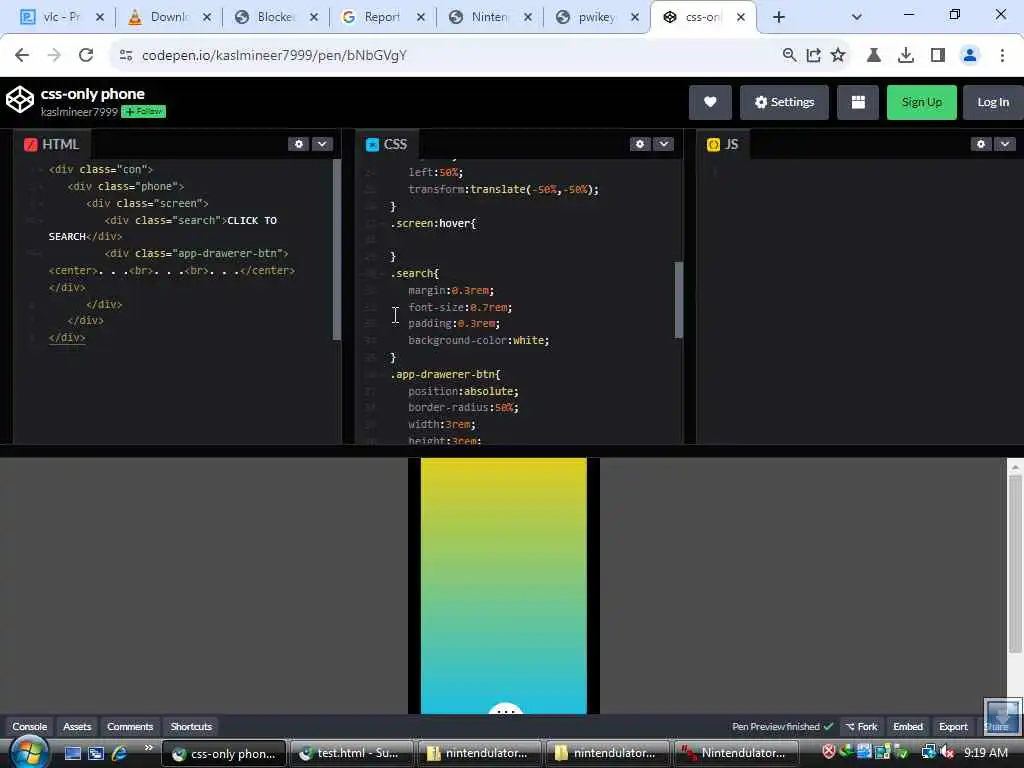Expand HTML editor dropdown chevron
Image resolution: width=1024 pixels, height=768 pixels.
(x=322, y=144)
